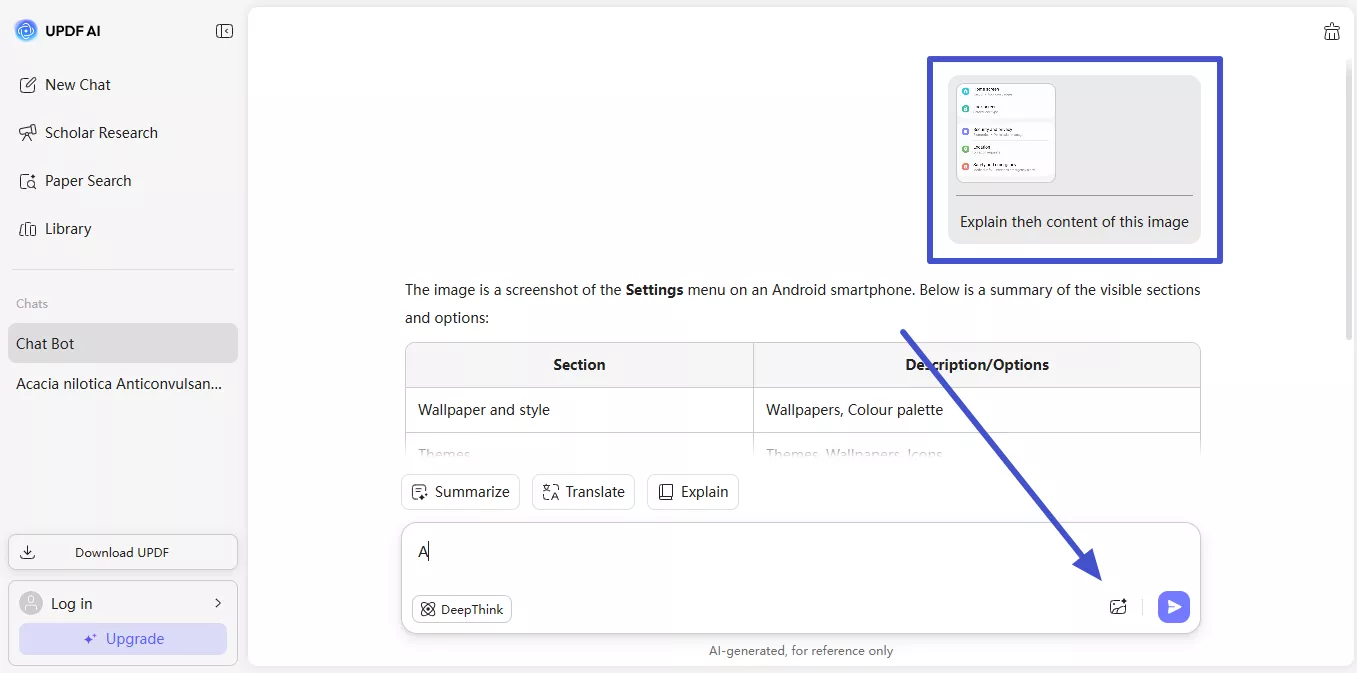Click the UPDF AI title text

73,31
